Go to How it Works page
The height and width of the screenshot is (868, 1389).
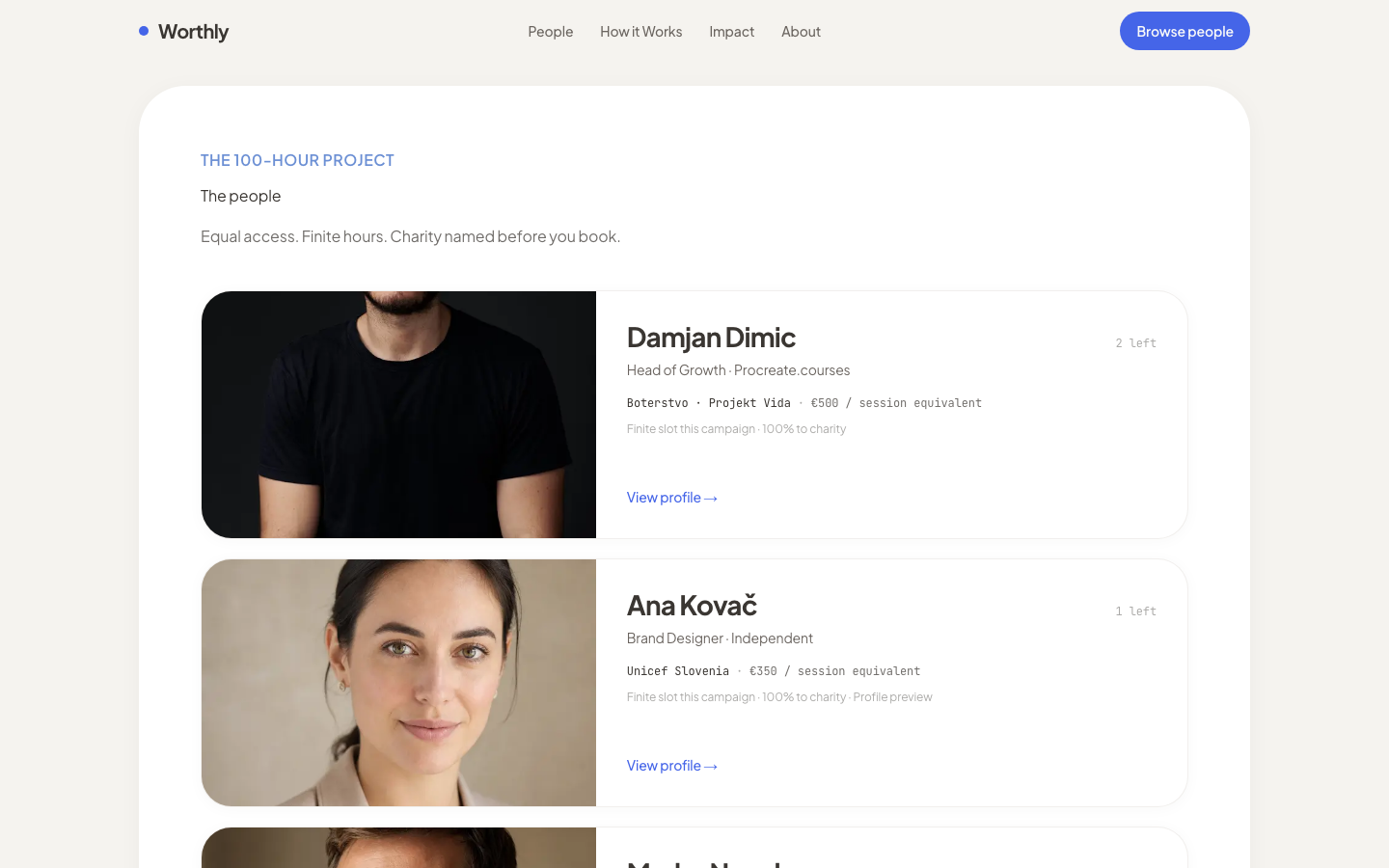[640, 32]
